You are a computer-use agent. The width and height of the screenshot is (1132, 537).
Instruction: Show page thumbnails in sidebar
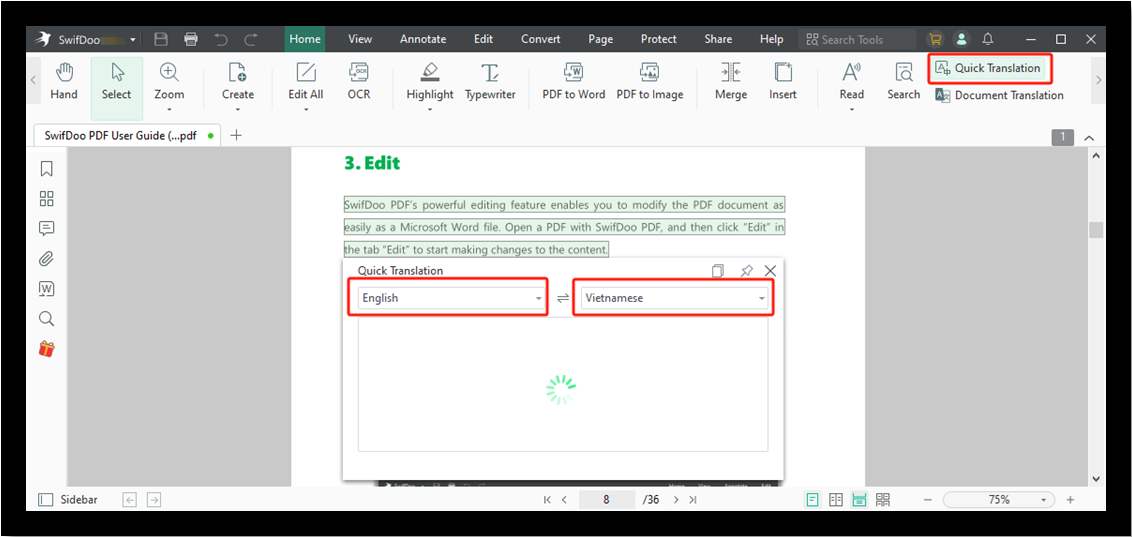click(46, 198)
